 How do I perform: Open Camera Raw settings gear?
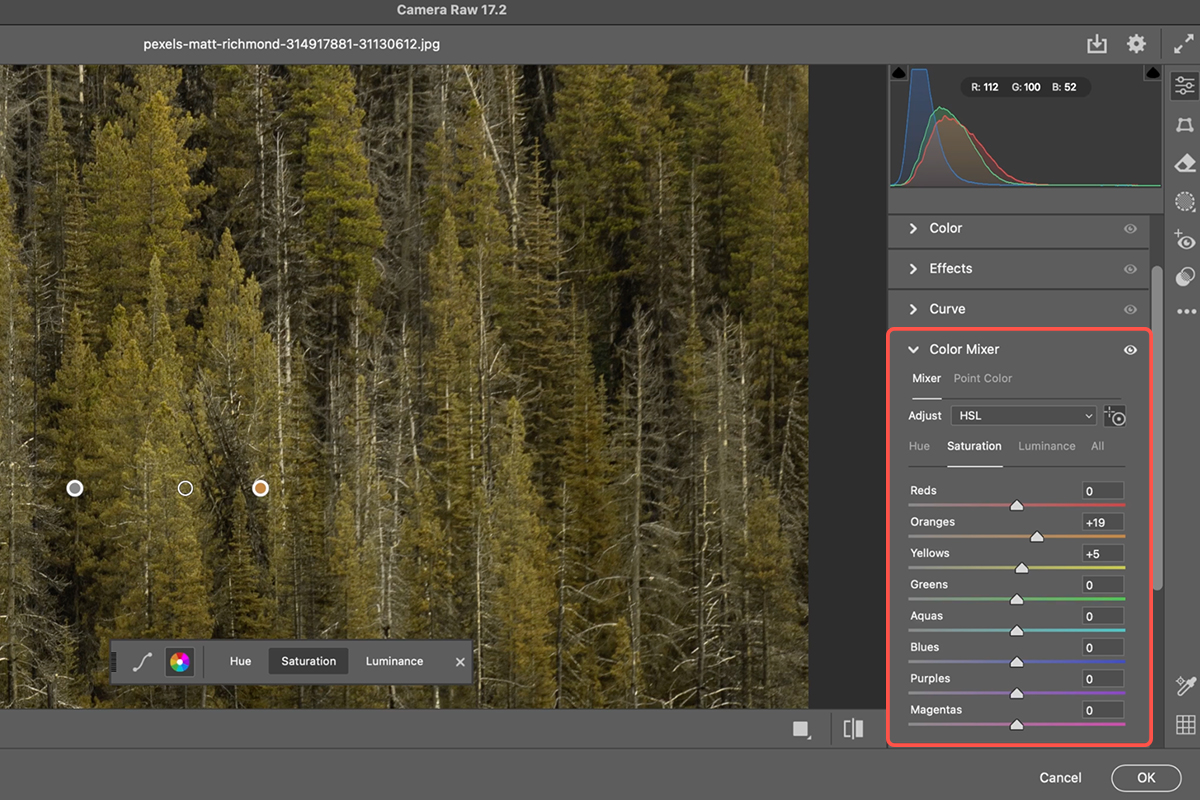click(x=1136, y=44)
